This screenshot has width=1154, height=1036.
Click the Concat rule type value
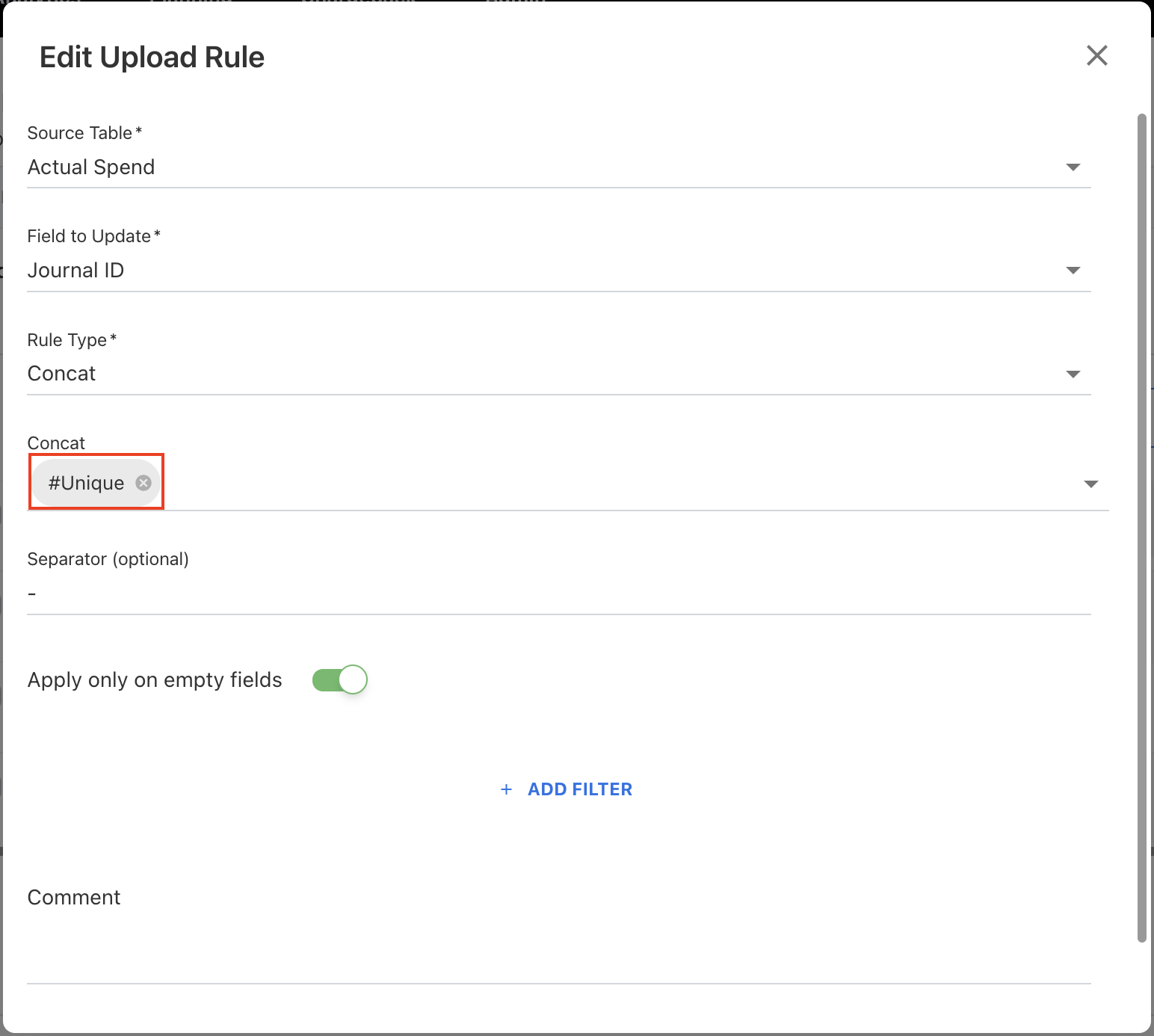pyautogui.click(x=62, y=374)
